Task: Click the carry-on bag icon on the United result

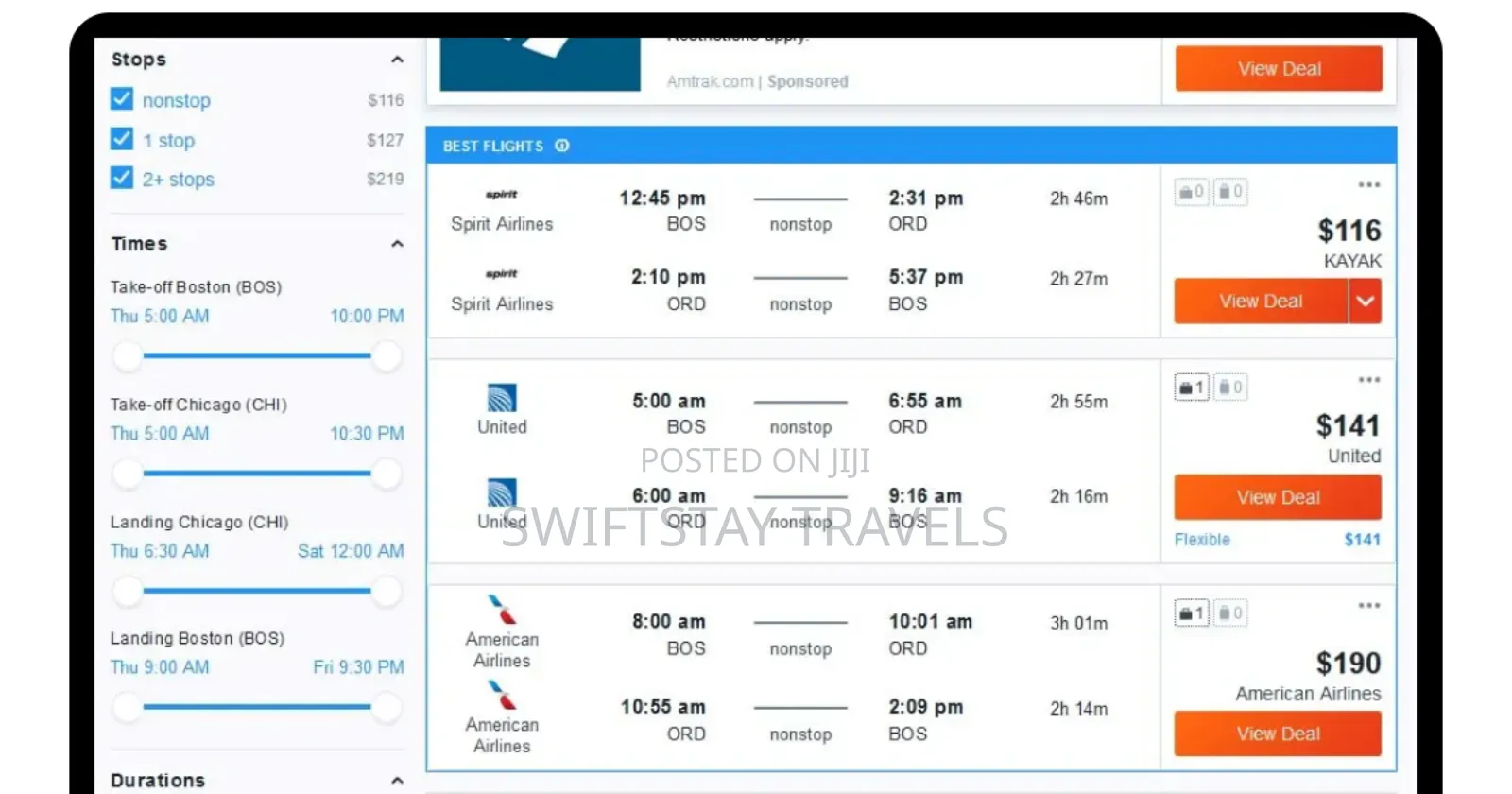Action: [x=1192, y=388]
